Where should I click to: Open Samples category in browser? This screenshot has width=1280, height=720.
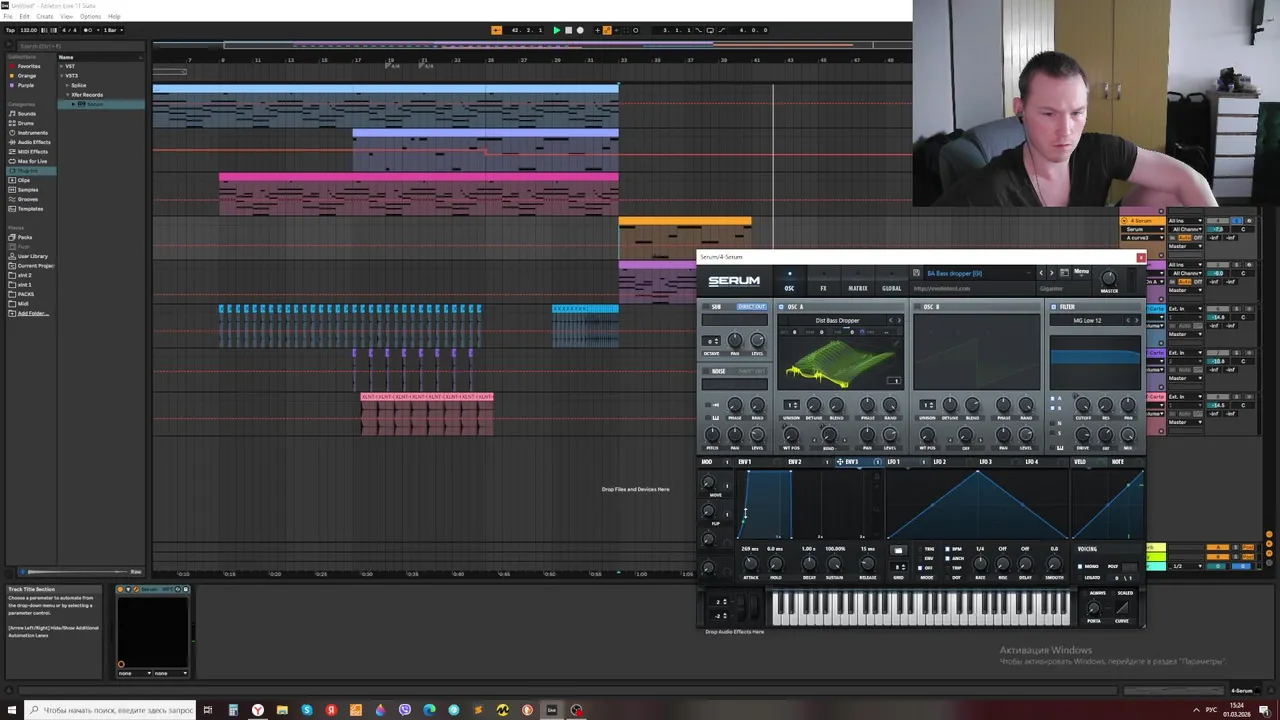tap(28, 190)
